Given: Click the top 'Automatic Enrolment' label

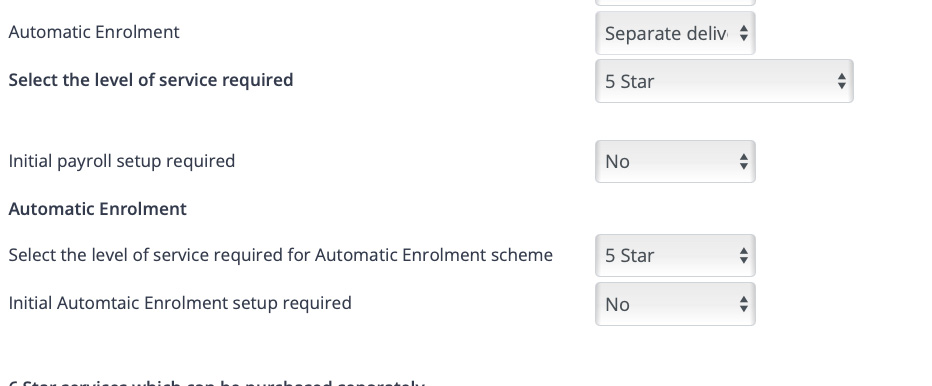Looking at the screenshot, I should click(94, 32).
